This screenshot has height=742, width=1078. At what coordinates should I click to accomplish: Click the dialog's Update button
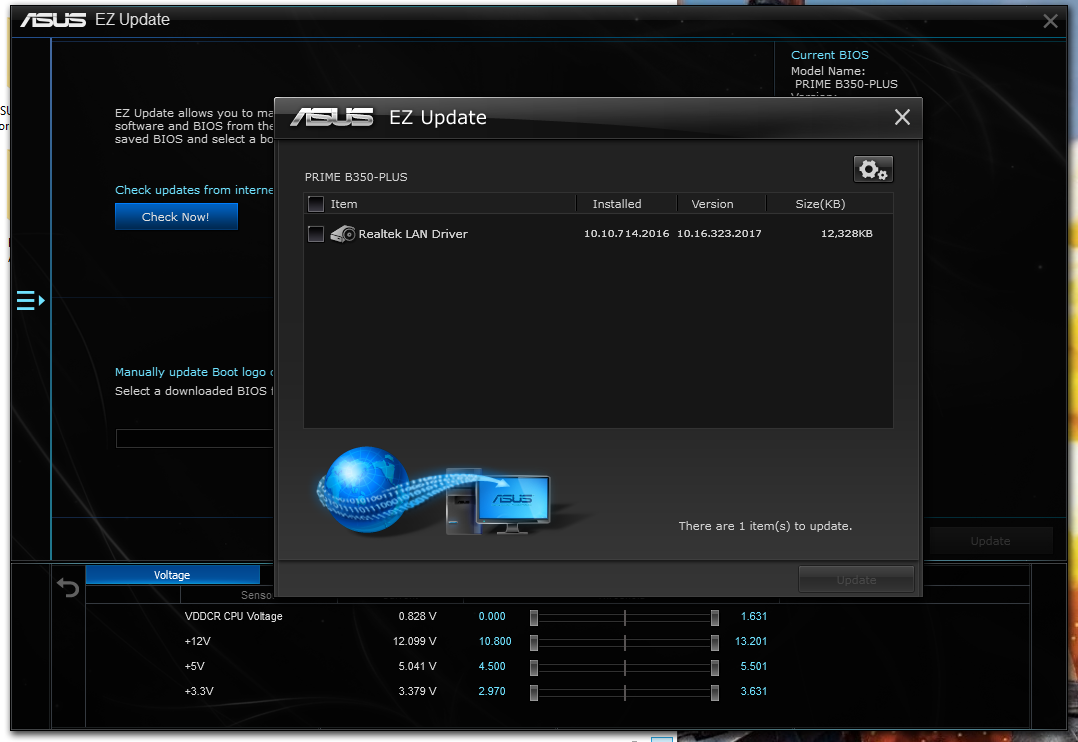pos(856,580)
